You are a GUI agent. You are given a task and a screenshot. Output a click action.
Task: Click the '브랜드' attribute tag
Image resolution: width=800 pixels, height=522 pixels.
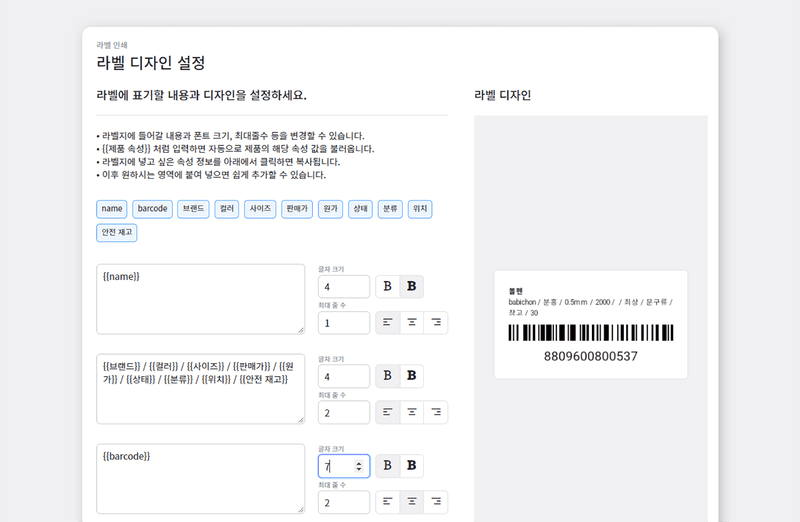(193, 209)
